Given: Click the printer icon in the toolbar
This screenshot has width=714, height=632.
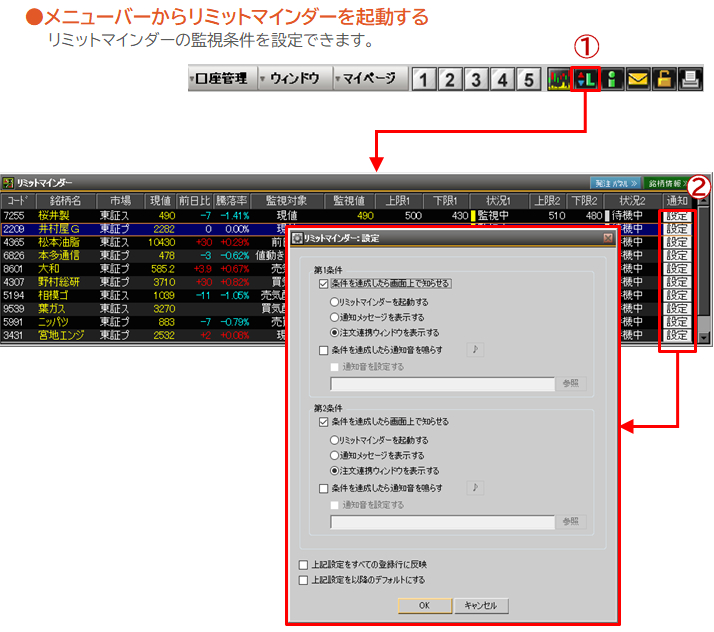Looking at the screenshot, I should (690, 79).
